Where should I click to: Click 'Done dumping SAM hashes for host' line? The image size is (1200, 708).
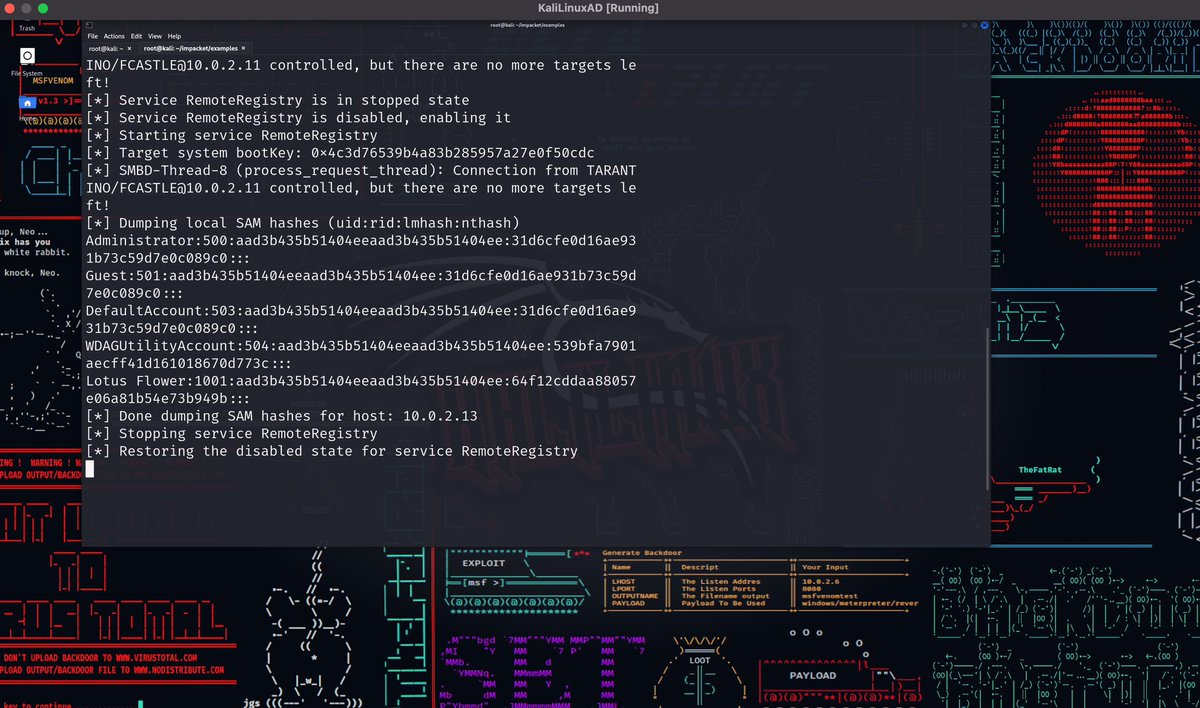(281, 416)
